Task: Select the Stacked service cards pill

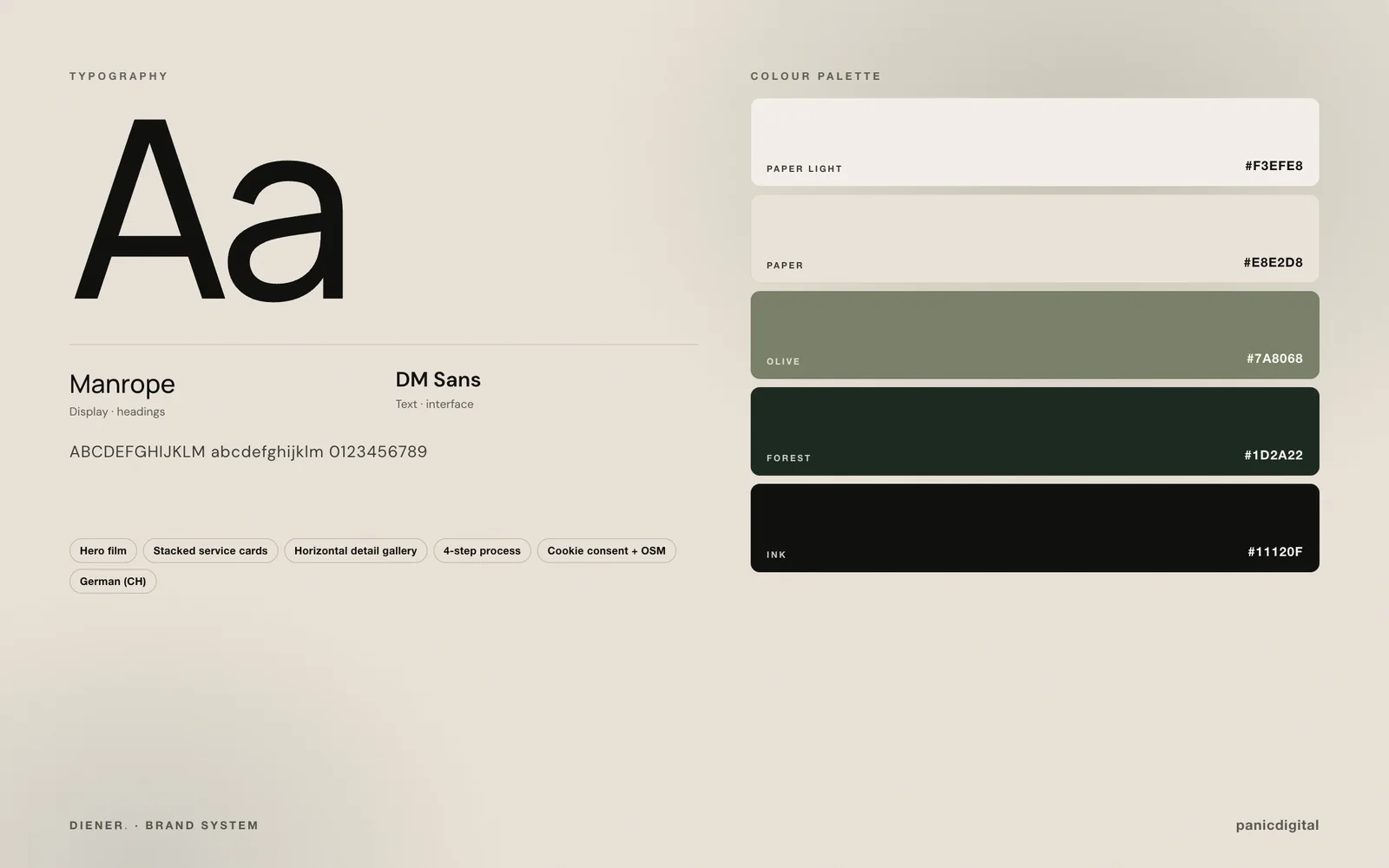Action: pyautogui.click(x=210, y=550)
